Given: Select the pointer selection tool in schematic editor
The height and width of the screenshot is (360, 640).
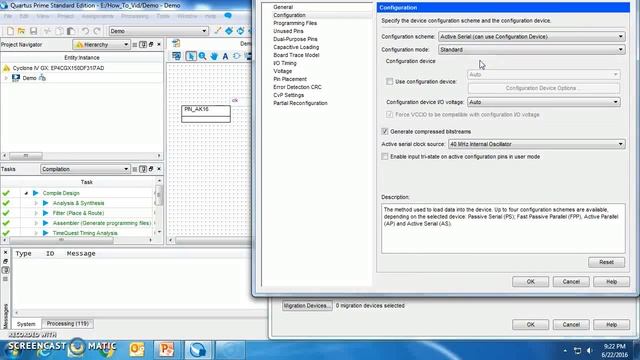Looking at the screenshot, I should (191, 56).
